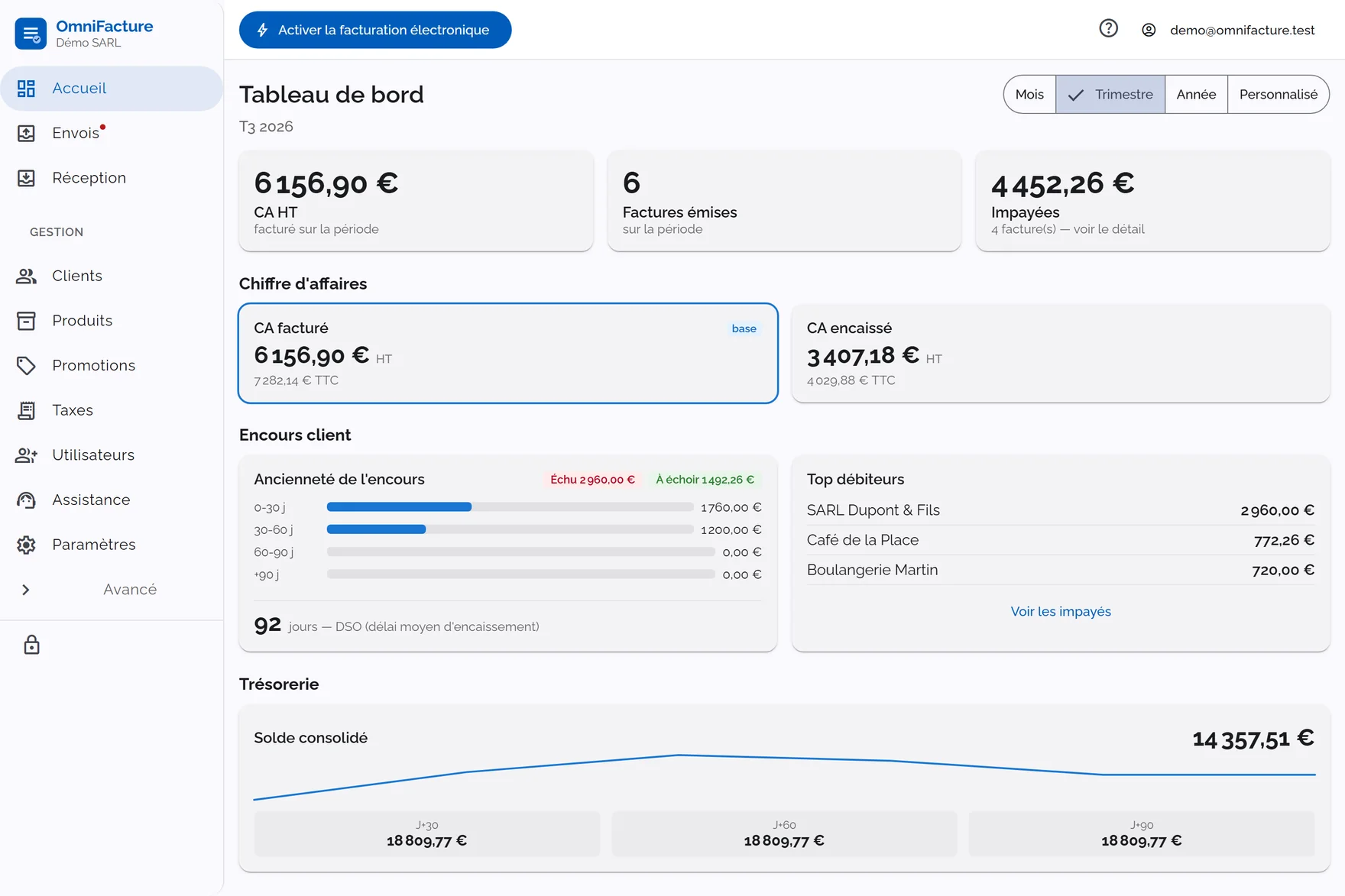The height and width of the screenshot is (896, 1345).
Task: Click the 0-30 j aging bar
Action: [510, 507]
